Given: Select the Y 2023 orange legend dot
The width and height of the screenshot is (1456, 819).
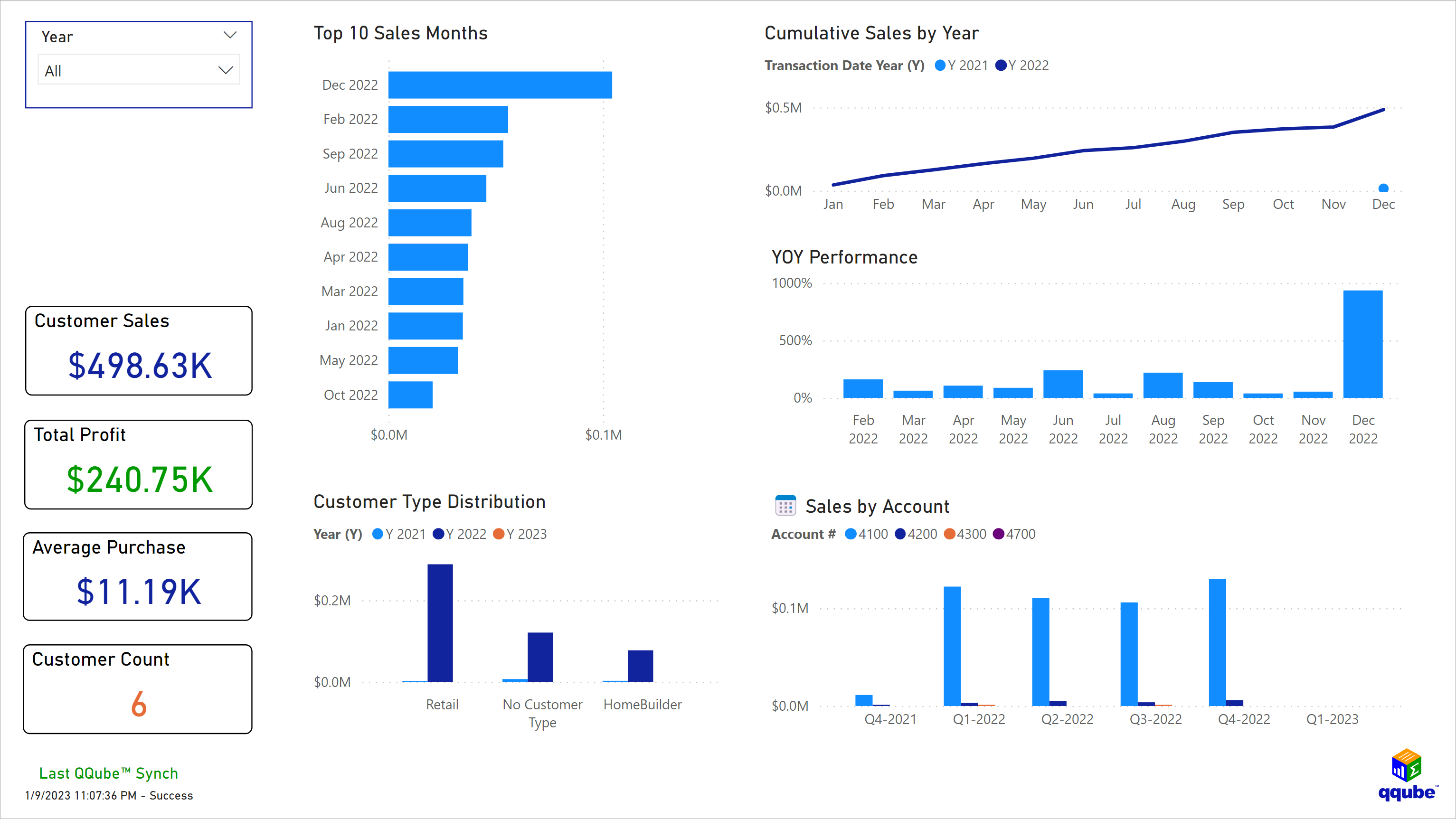Looking at the screenshot, I should point(500,534).
